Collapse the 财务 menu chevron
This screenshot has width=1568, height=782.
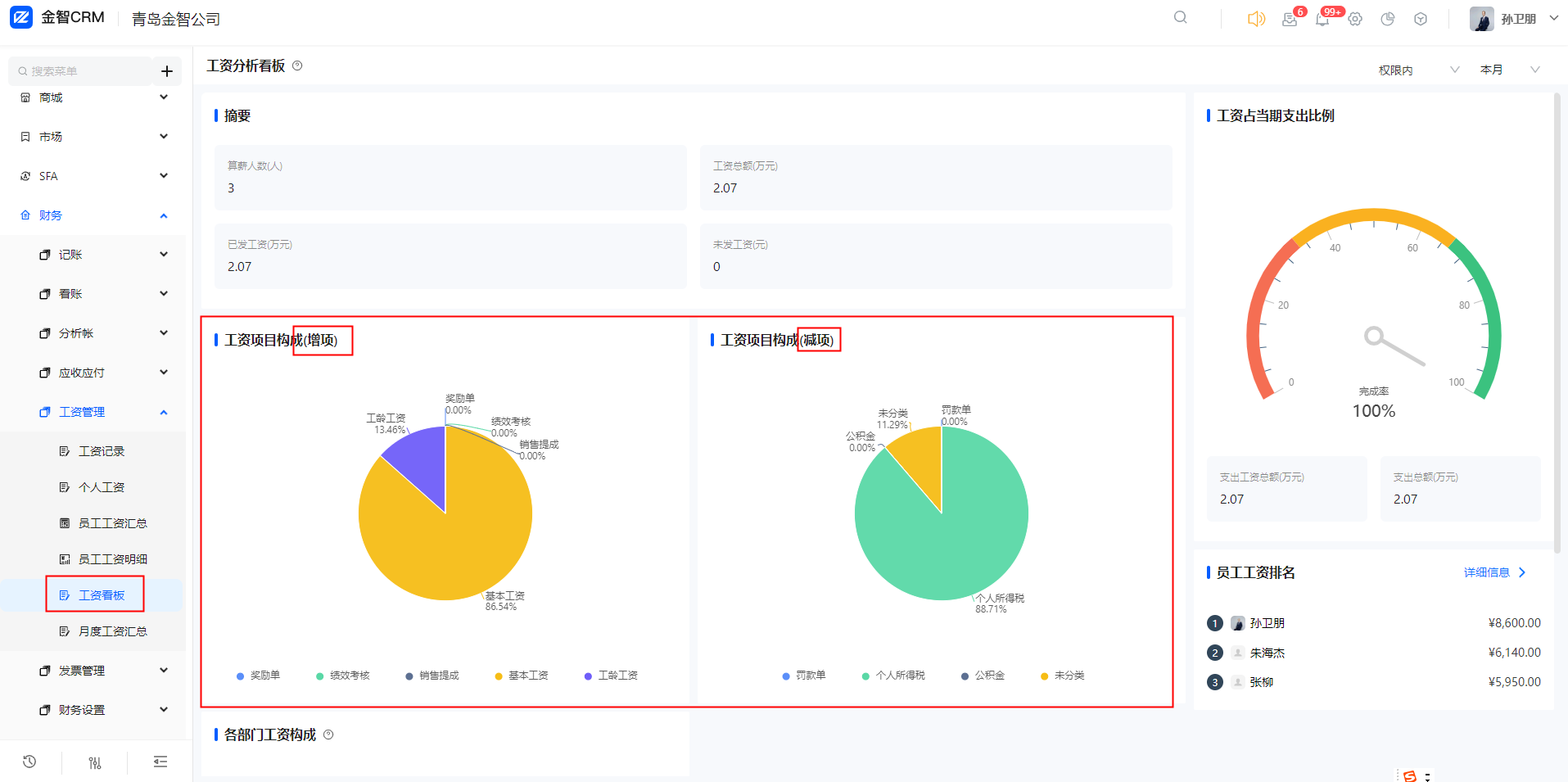pyautogui.click(x=164, y=215)
